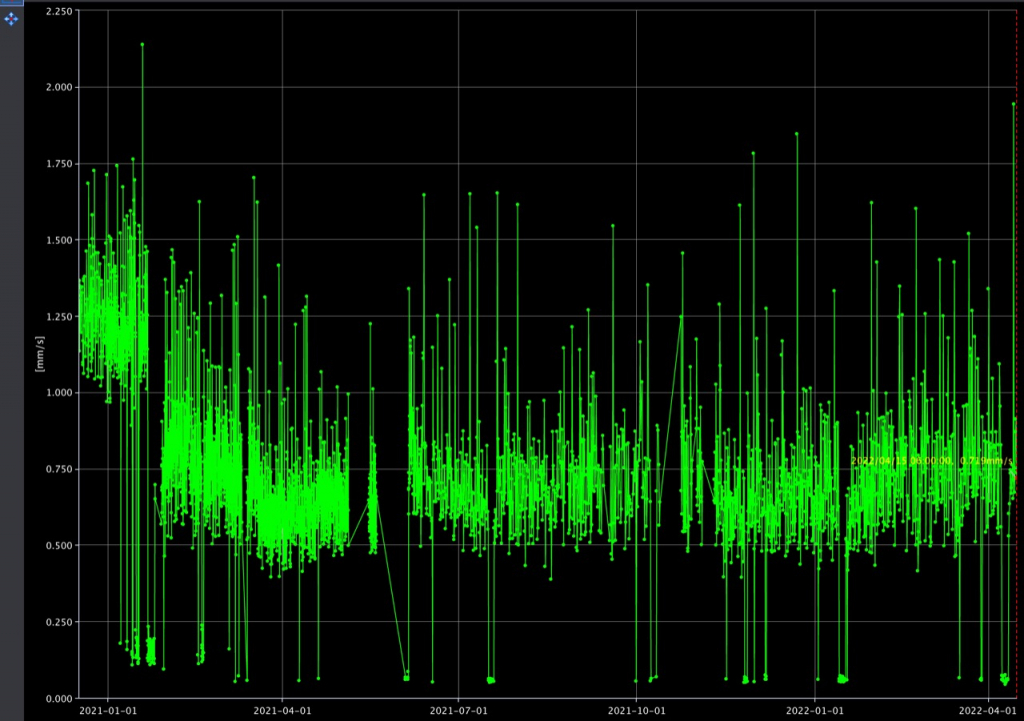Viewport: 1024px width, 721px height.
Task: Select the 2021-04-01 x-axis date label
Action: pyautogui.click(x=282, y=710)
